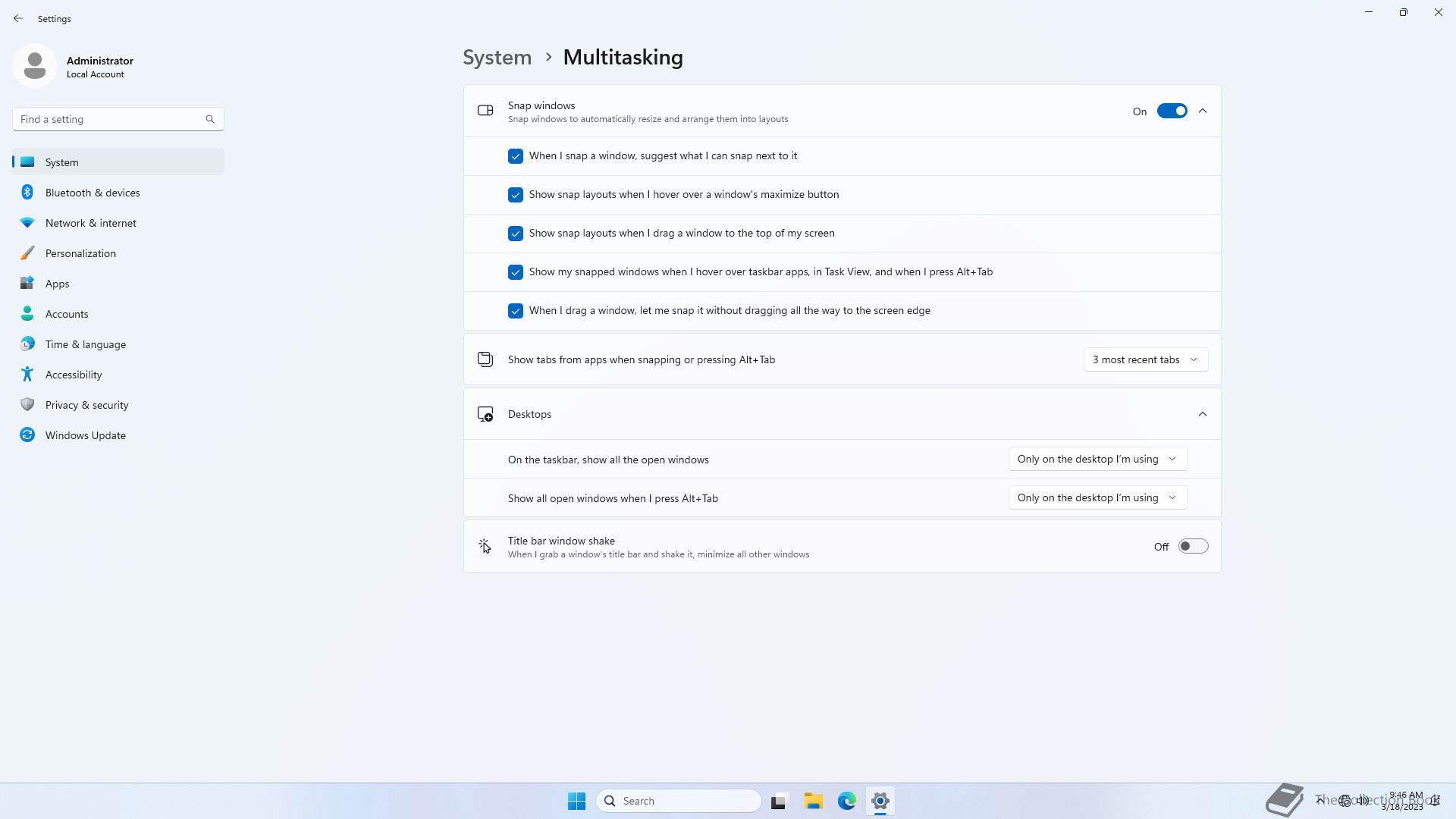Click the Bluetooth & devices sidebar icon
1456x819 pixels.
pos(27,193)
